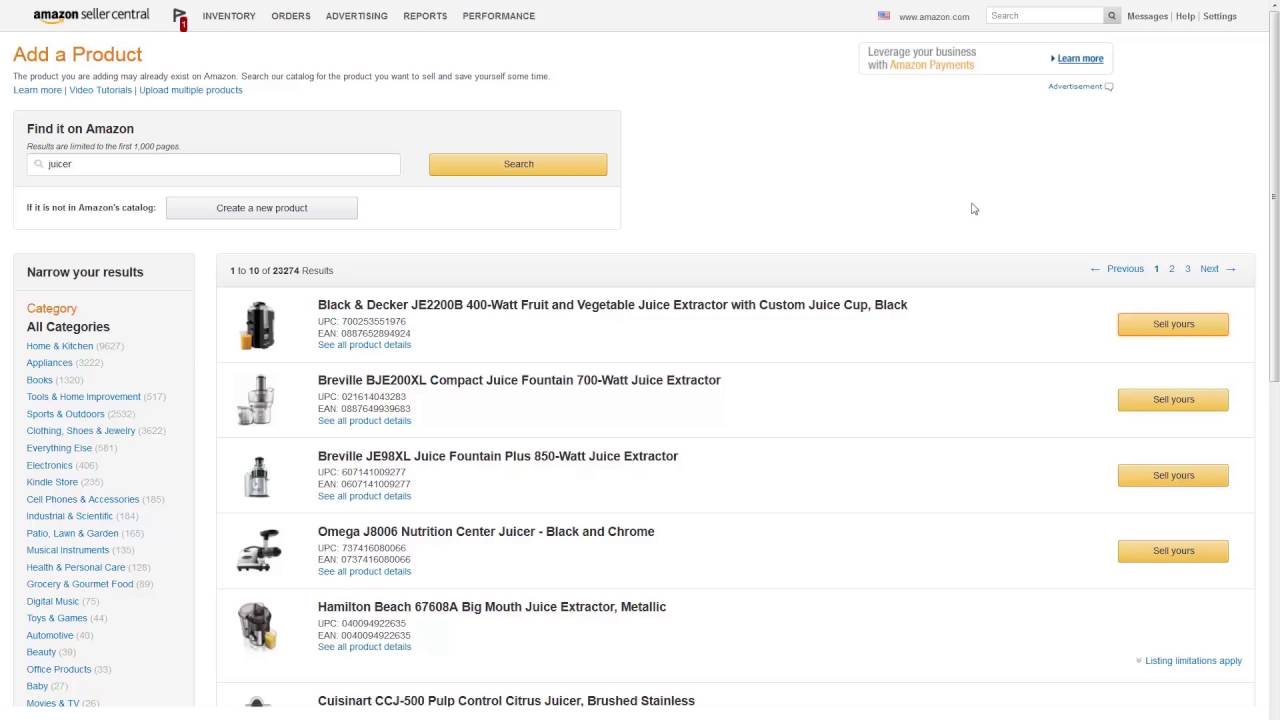1280x720 pixels.
Task: Click Sell yours for Breville BJE200XL
Action: tap(1173, 400)
